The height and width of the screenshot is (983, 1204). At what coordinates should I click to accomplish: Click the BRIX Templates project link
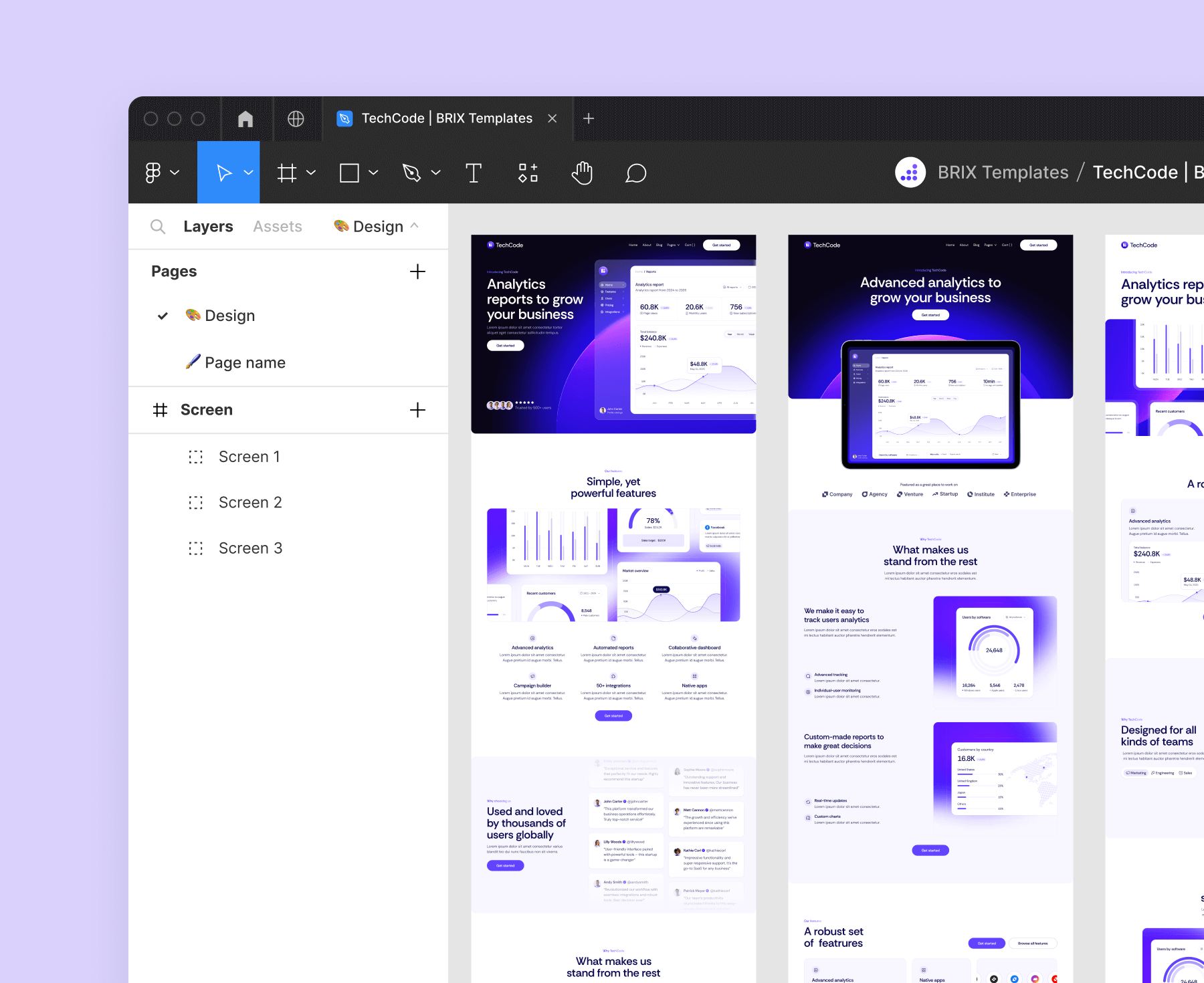(1003, 172)
